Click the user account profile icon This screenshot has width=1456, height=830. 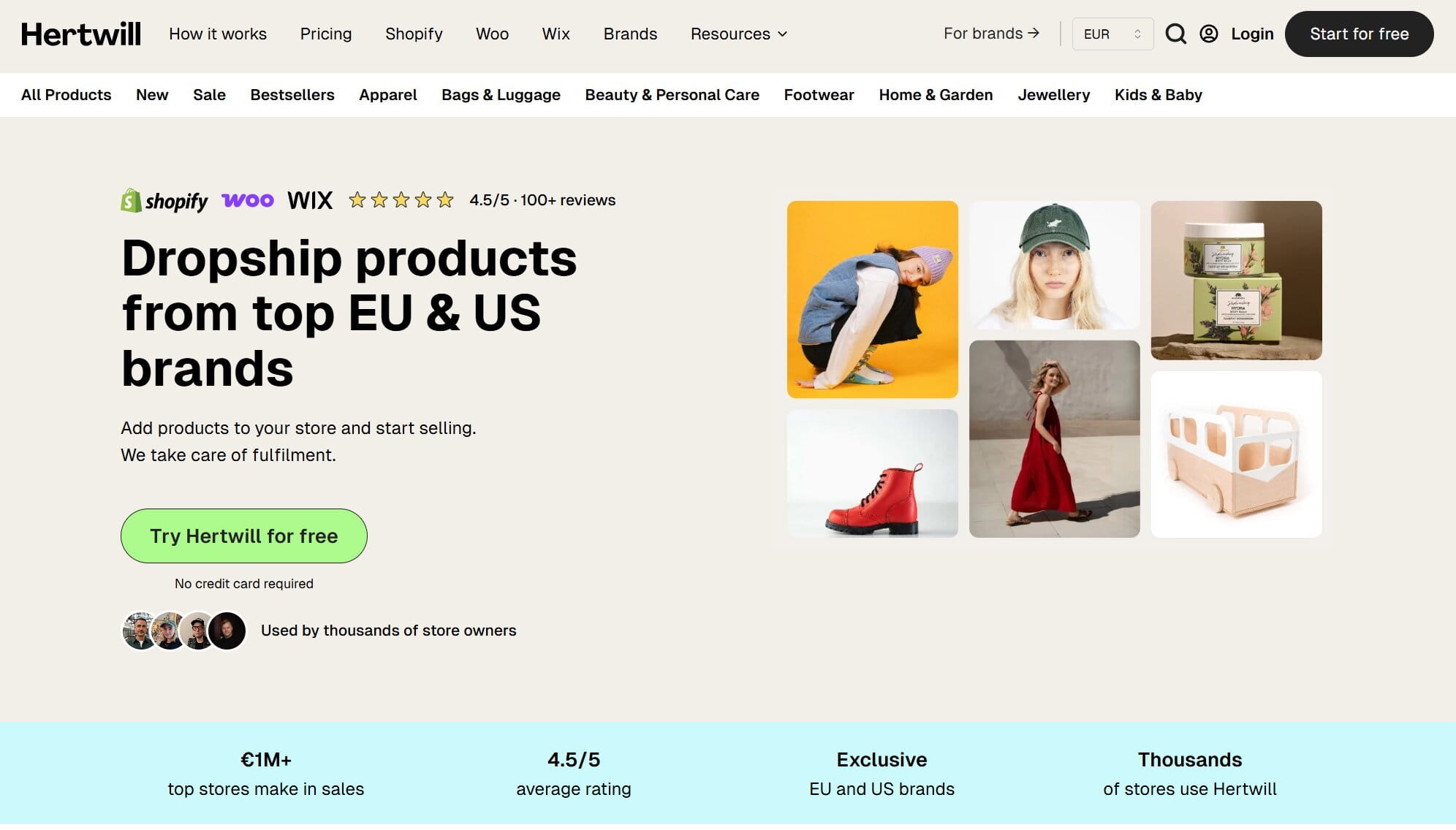click(x=1209, y=34)
